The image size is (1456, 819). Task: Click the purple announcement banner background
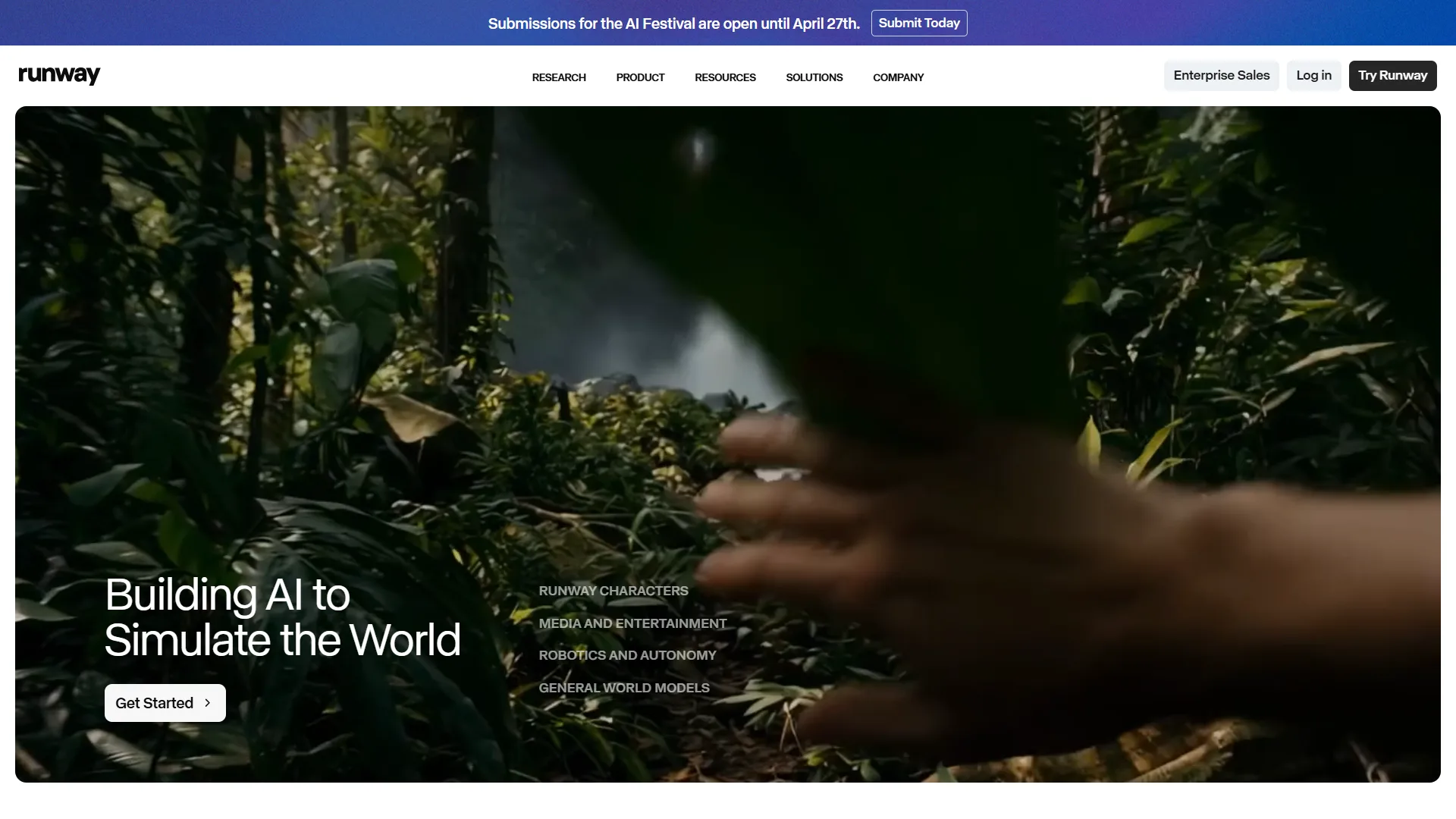[x=227, y=23]
